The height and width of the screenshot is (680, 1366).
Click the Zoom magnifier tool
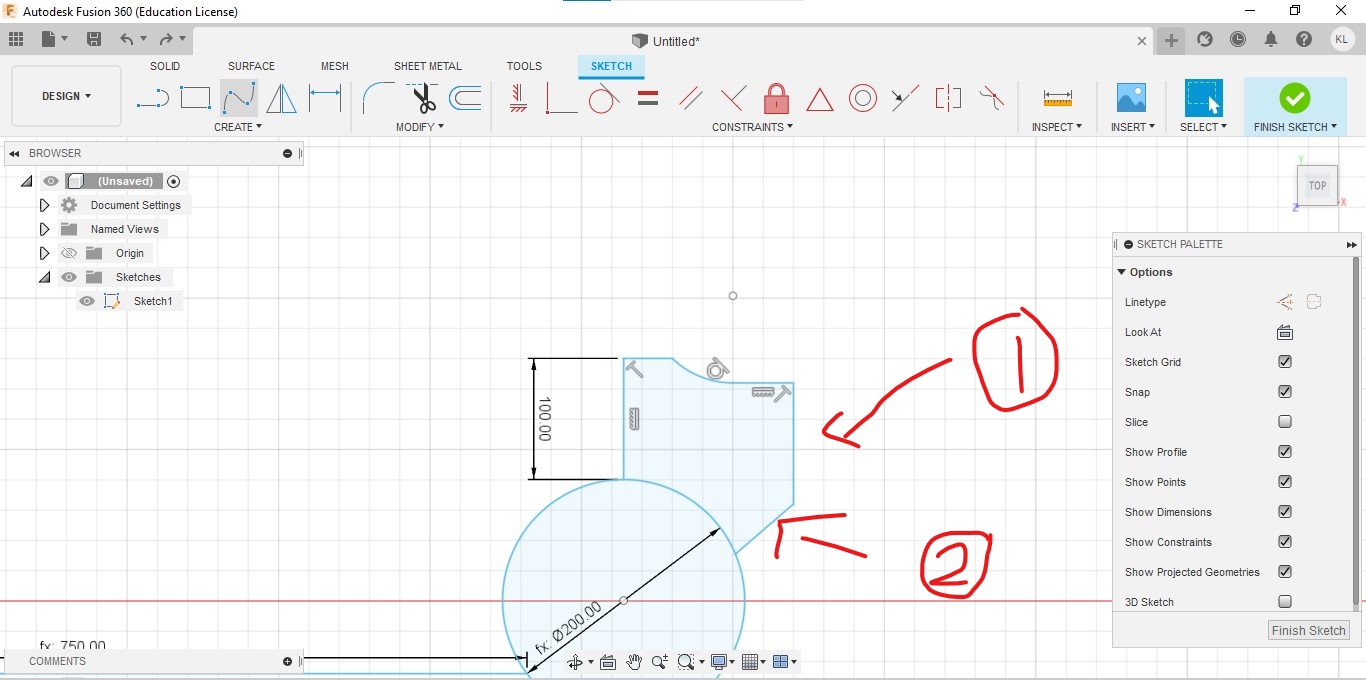point(659,662)
